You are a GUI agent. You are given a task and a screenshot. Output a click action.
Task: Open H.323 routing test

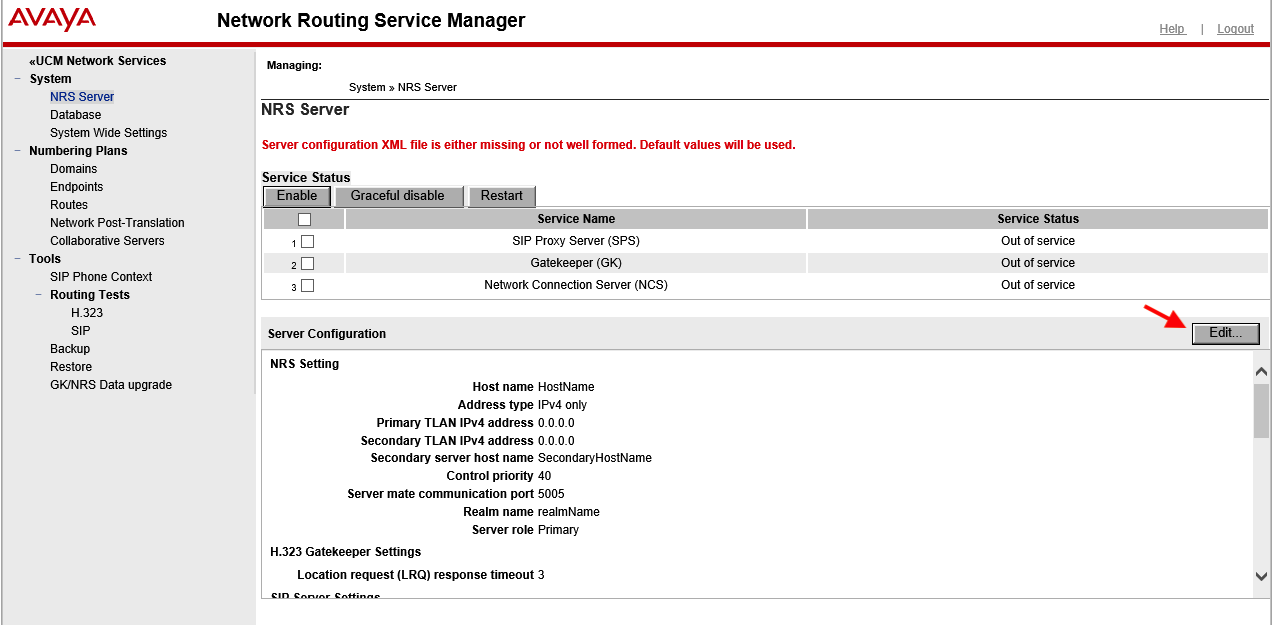(x=87, y=313)
